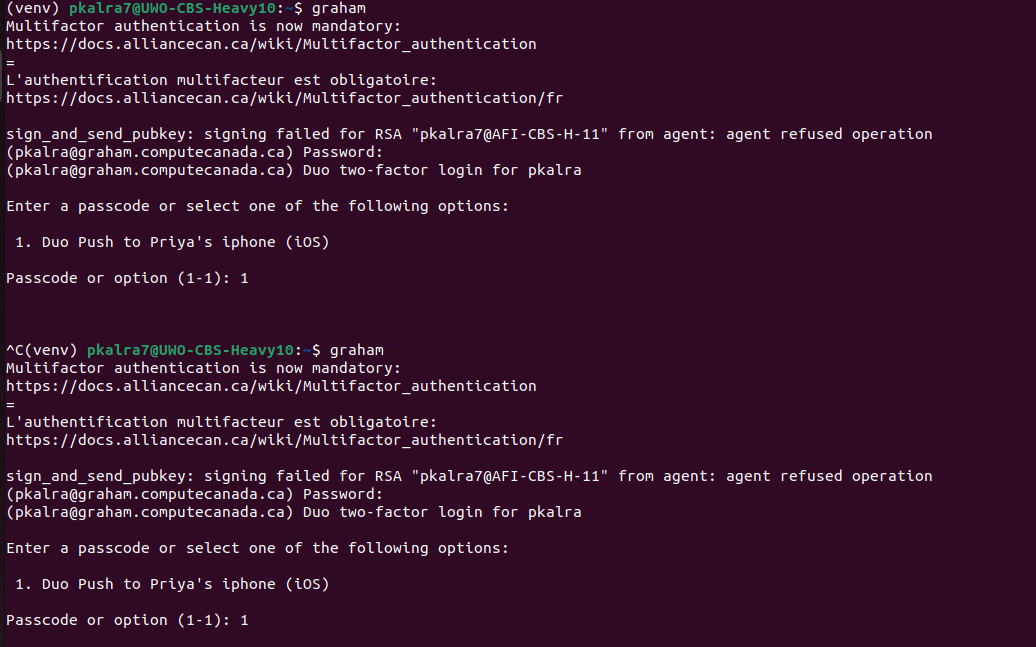This screenshot has height=647, width=1036.
Task: Click the latest agent refused operation error
Action: coord(850,476)
